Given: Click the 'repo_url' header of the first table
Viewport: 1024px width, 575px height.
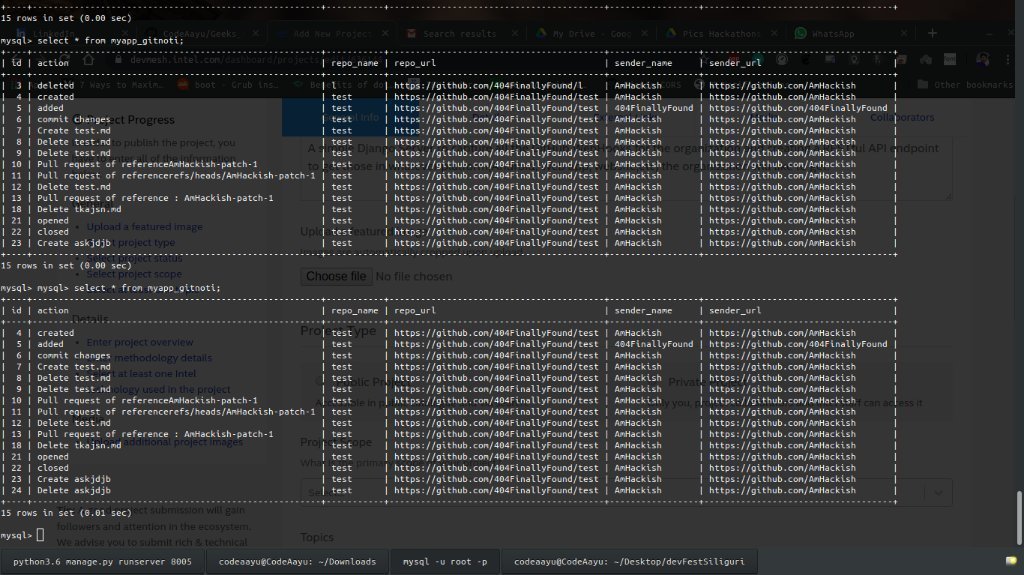Looking at the screenshot, I should pyautogui.click(x=415, y=63).
